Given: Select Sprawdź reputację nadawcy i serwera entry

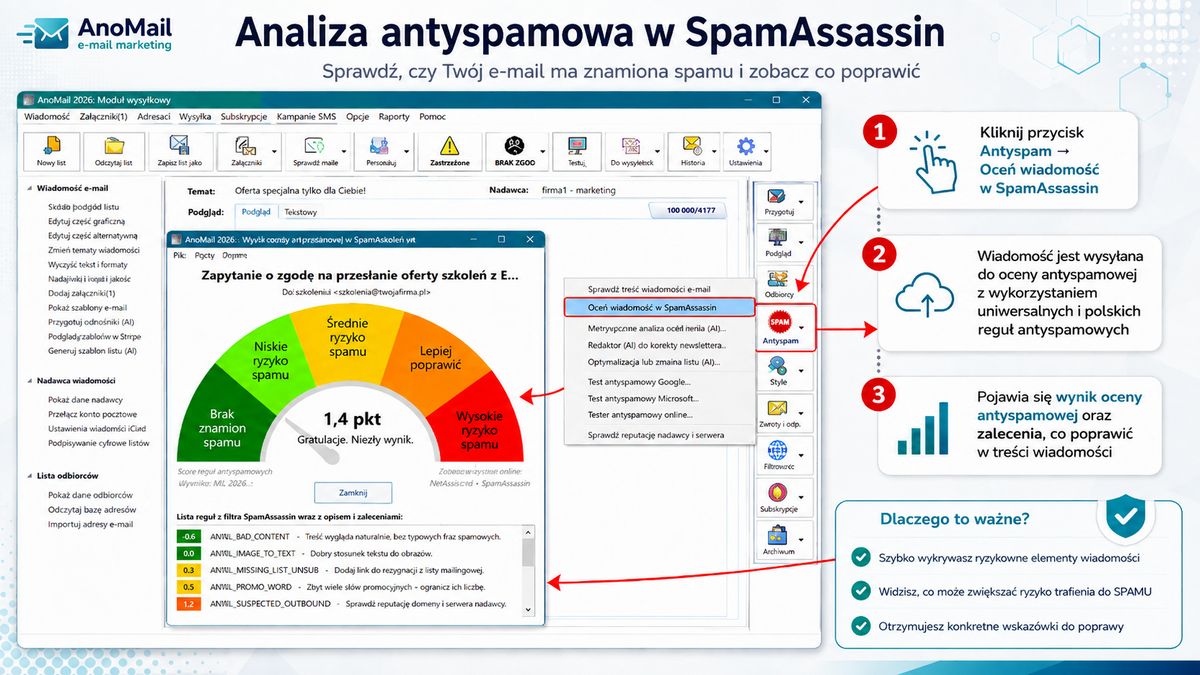Looking at the screenshot, I should pos(658,435).
